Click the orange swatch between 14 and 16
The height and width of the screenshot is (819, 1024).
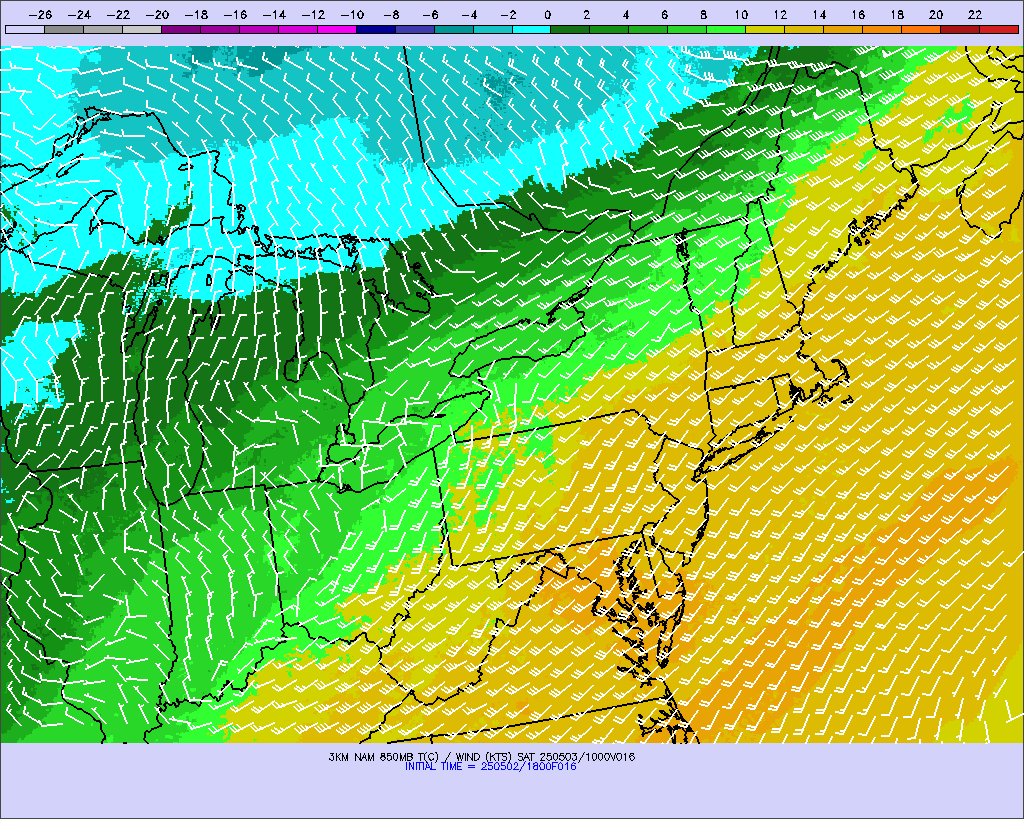[843, 29]
